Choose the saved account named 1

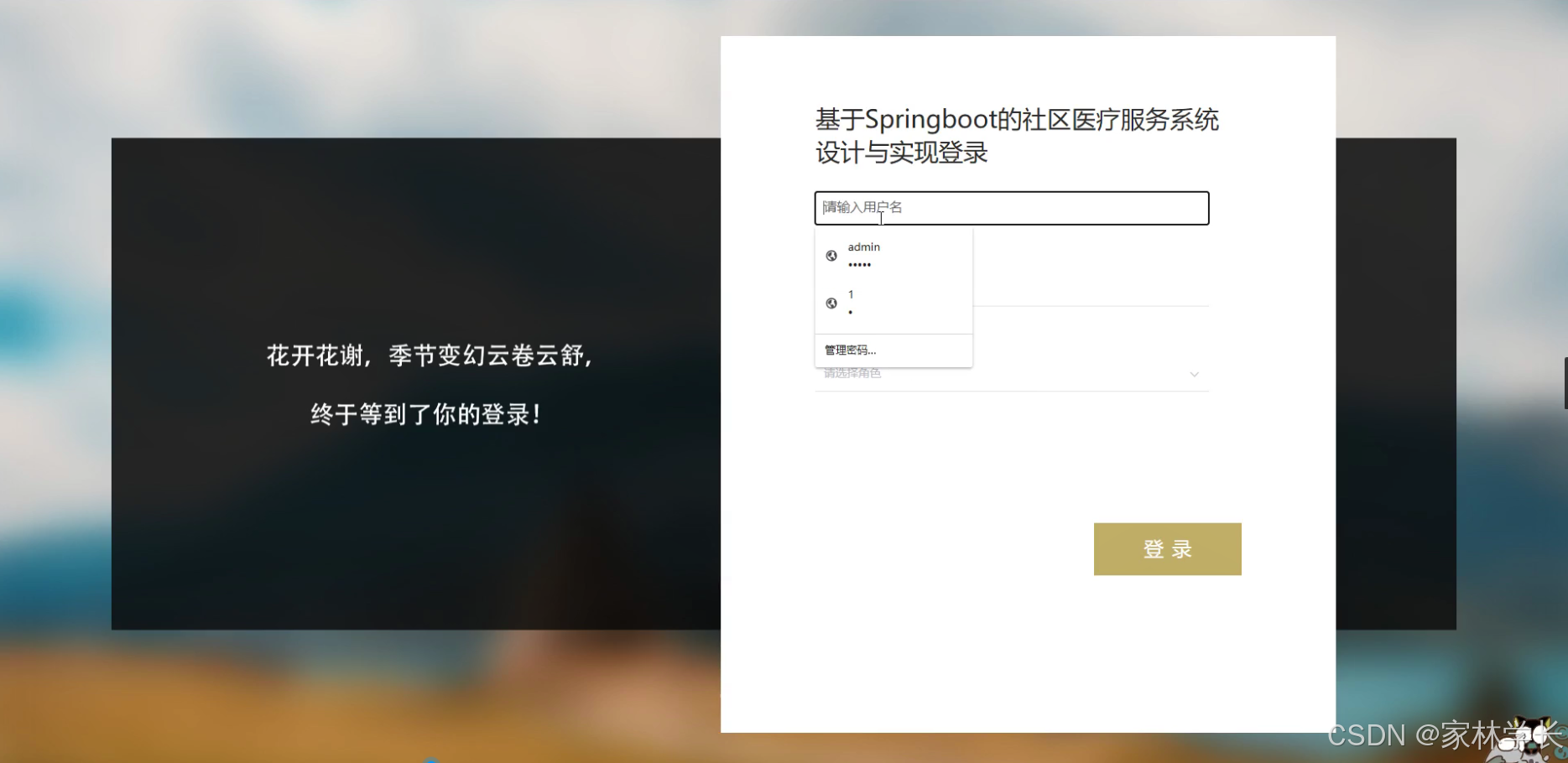(893, 304)
